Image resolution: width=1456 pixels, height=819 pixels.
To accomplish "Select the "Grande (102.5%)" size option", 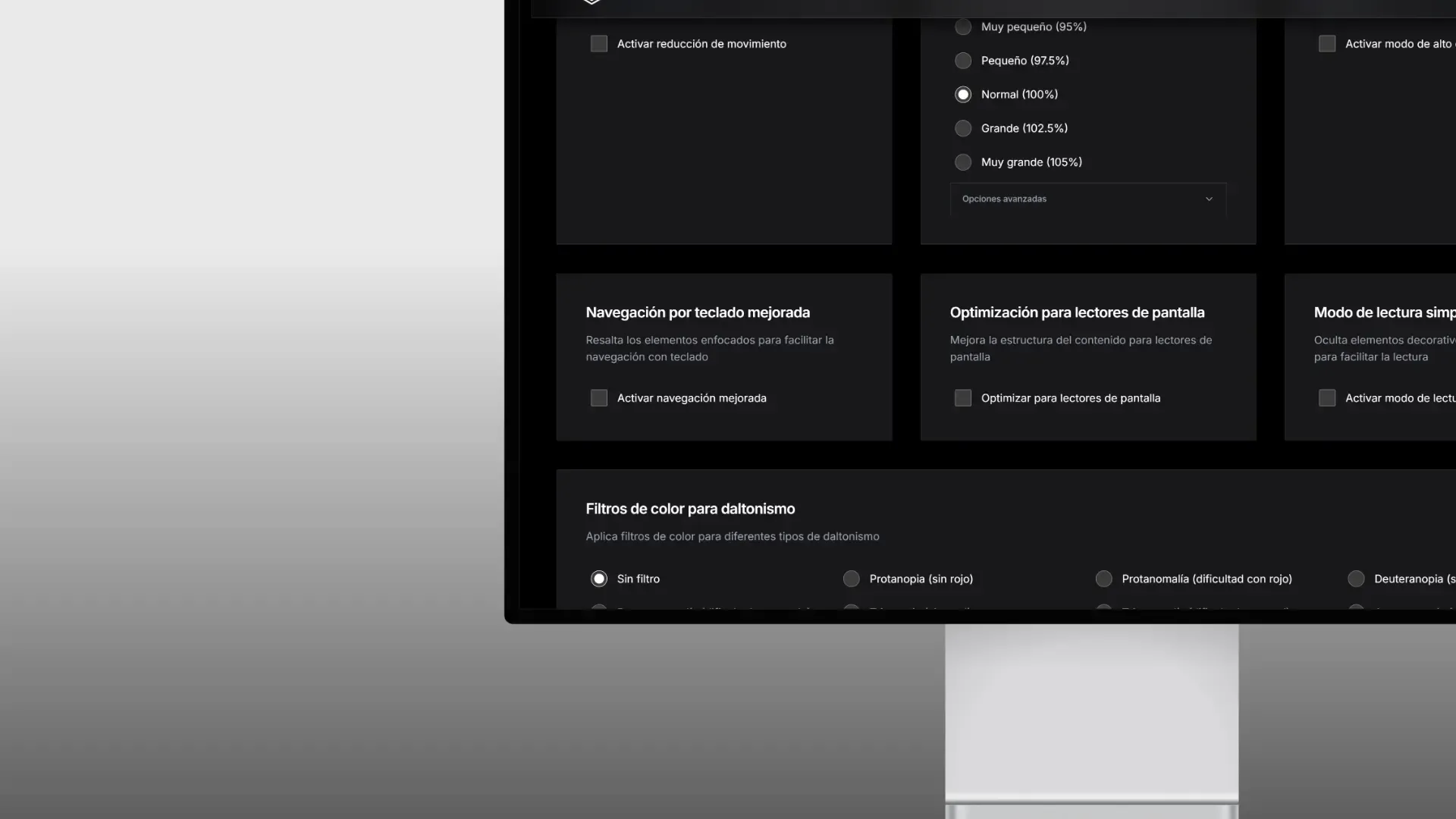I will (x=963, y=127).
